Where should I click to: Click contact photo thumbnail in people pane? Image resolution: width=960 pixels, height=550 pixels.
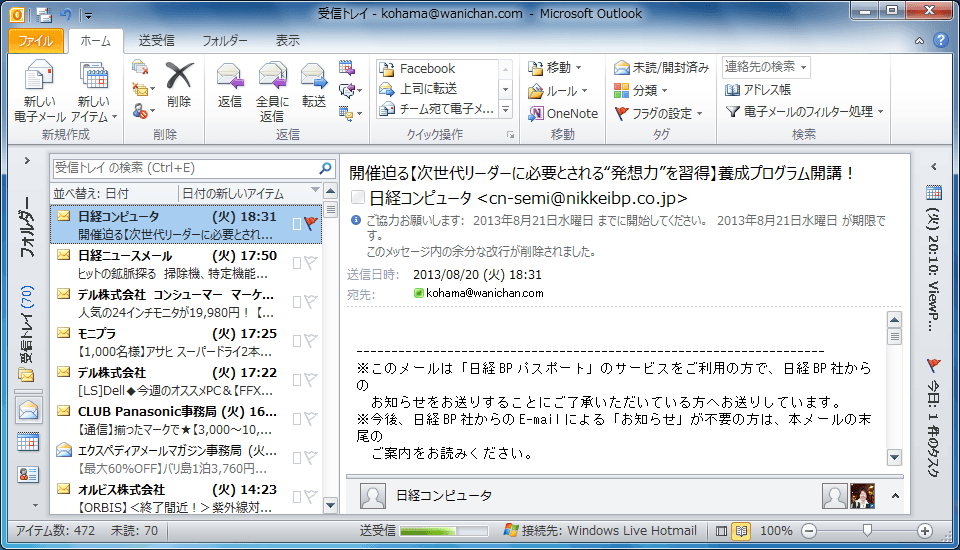[x=863, y=496]
